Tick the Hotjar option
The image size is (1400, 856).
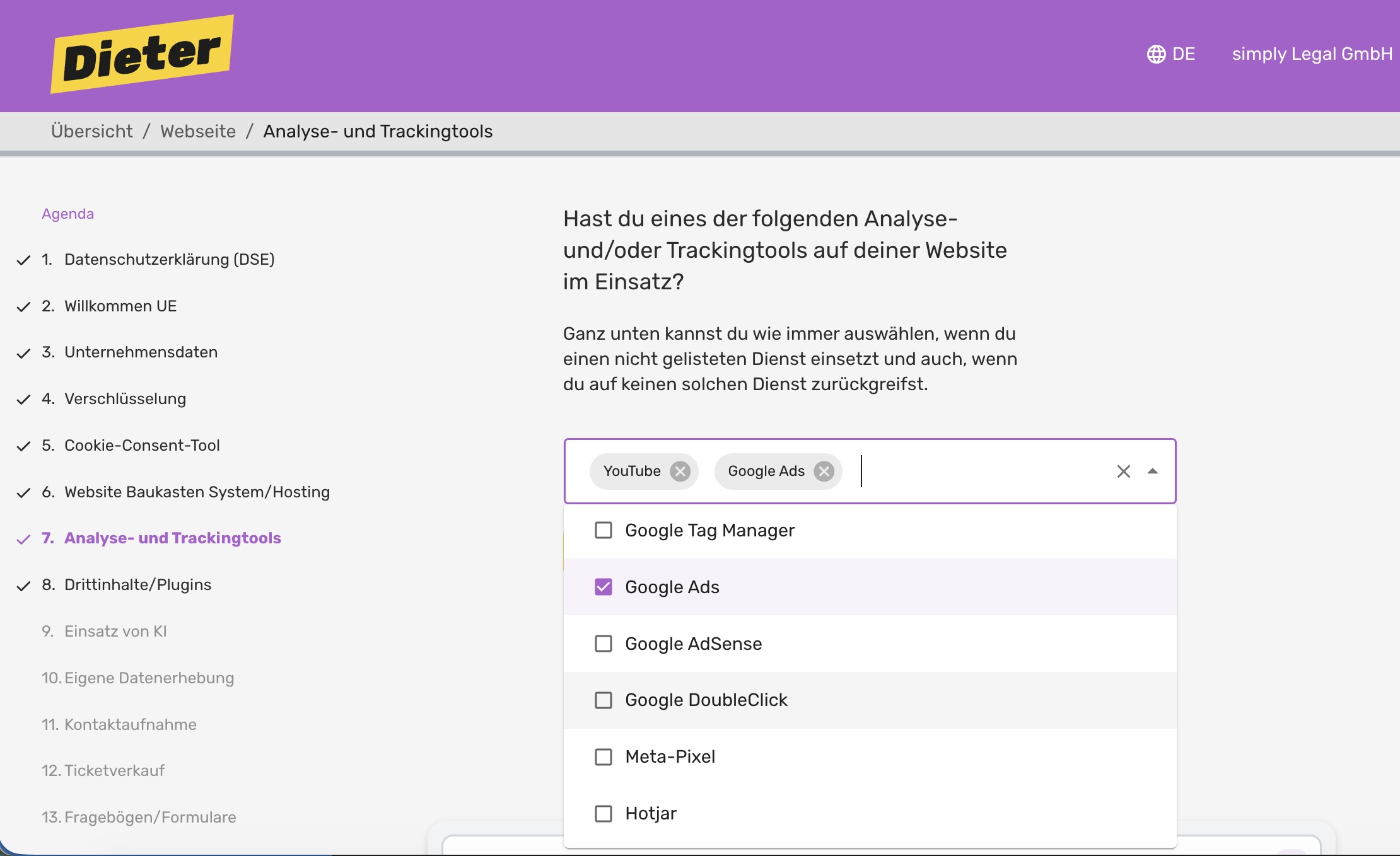[x=604, y=813]
